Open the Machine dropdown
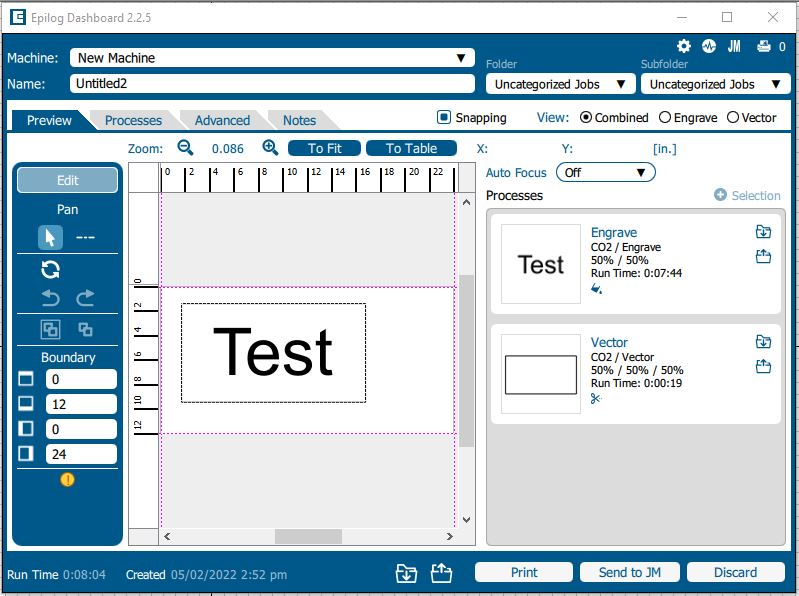Screen dimensions: 799x596 click(272, 58)
